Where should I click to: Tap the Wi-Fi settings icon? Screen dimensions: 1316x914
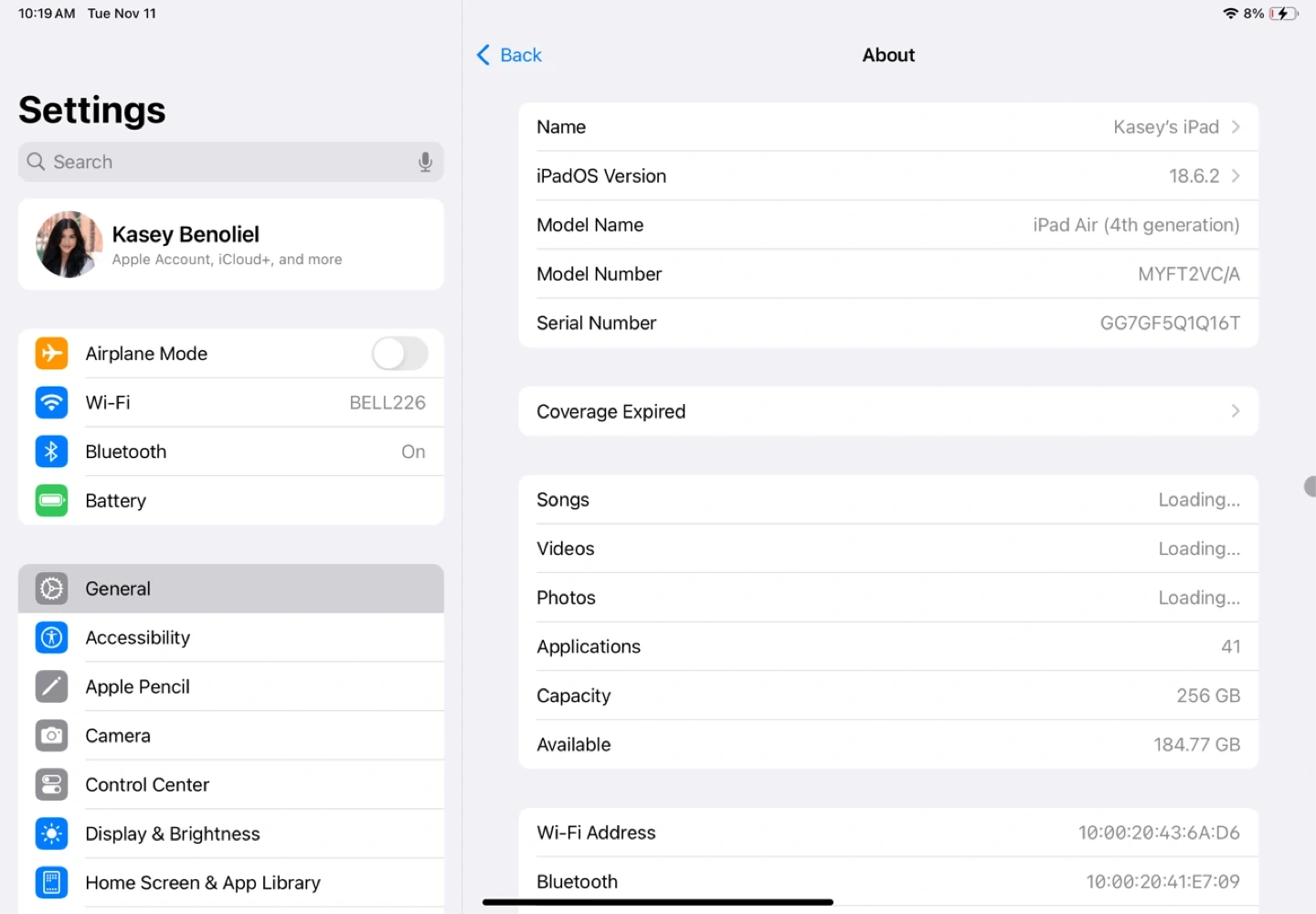click(x=51, y=402)
